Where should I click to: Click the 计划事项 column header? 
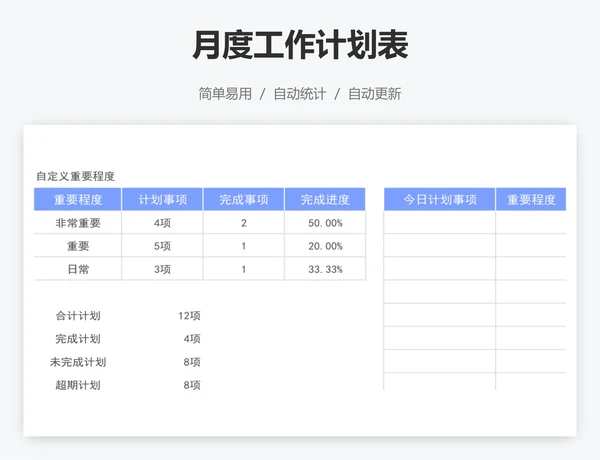[162, 199]
